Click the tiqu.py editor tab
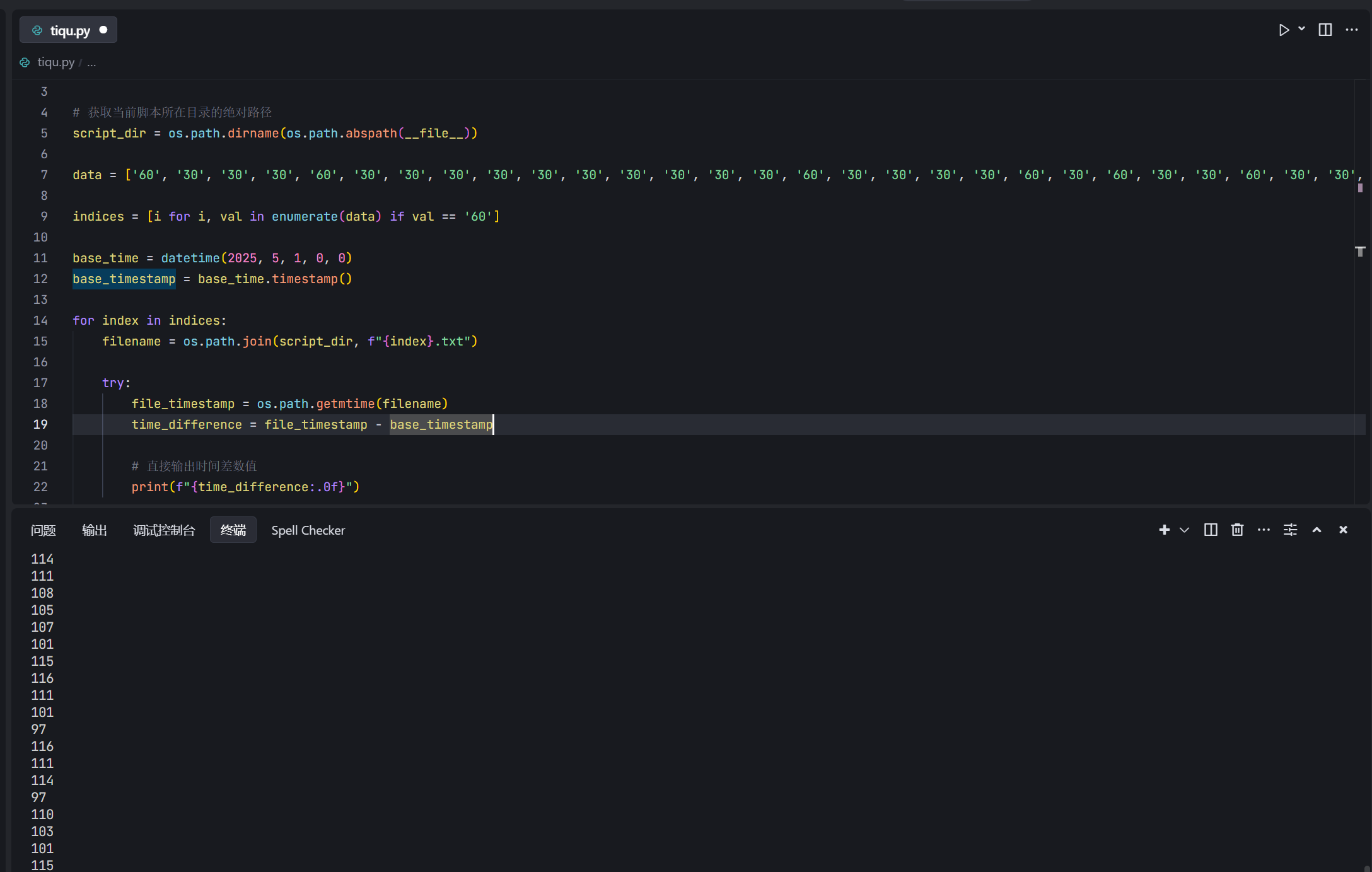 69,30
